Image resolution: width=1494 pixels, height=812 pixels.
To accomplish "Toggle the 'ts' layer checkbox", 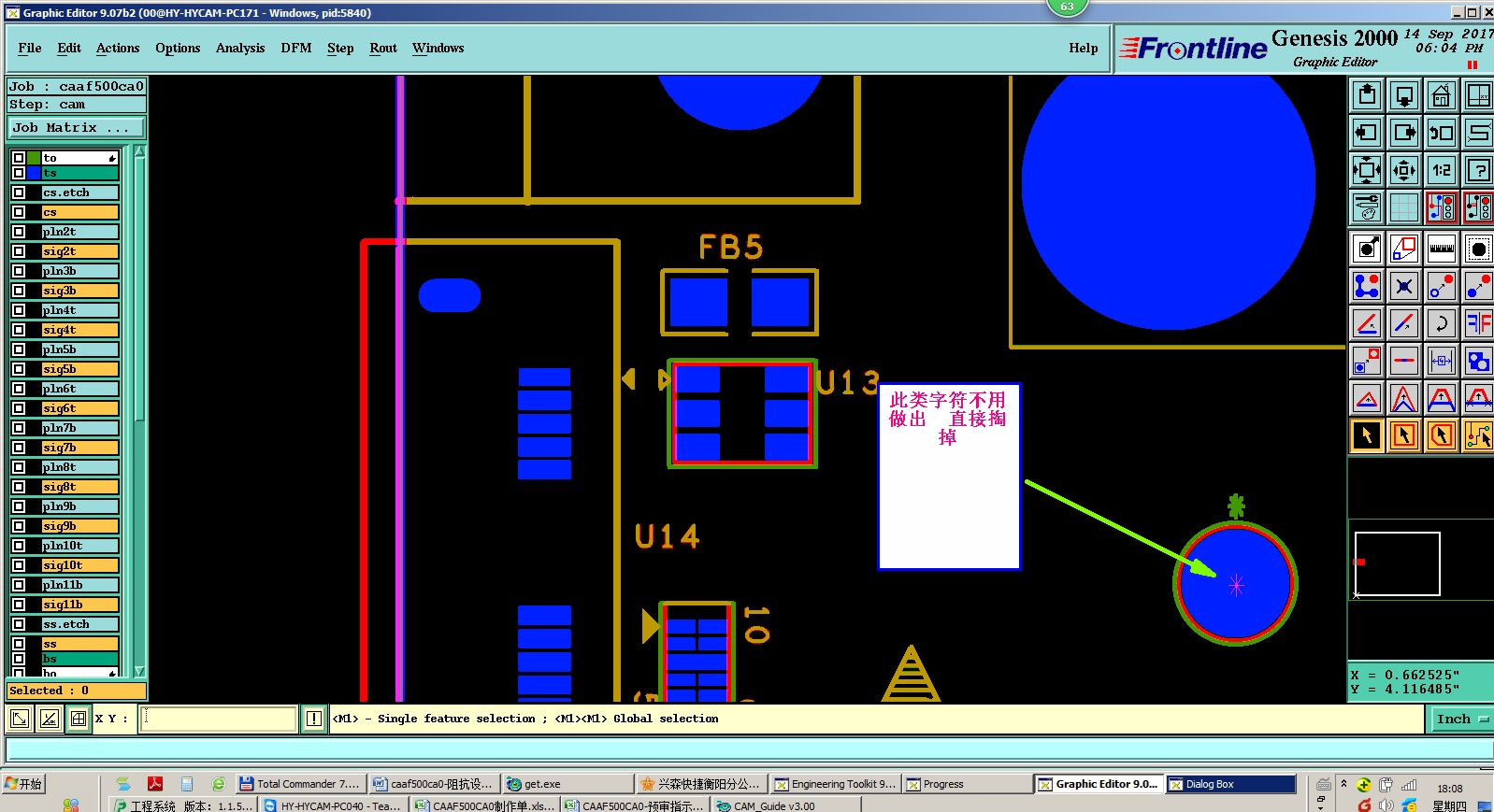I will [x=19, y=173].
